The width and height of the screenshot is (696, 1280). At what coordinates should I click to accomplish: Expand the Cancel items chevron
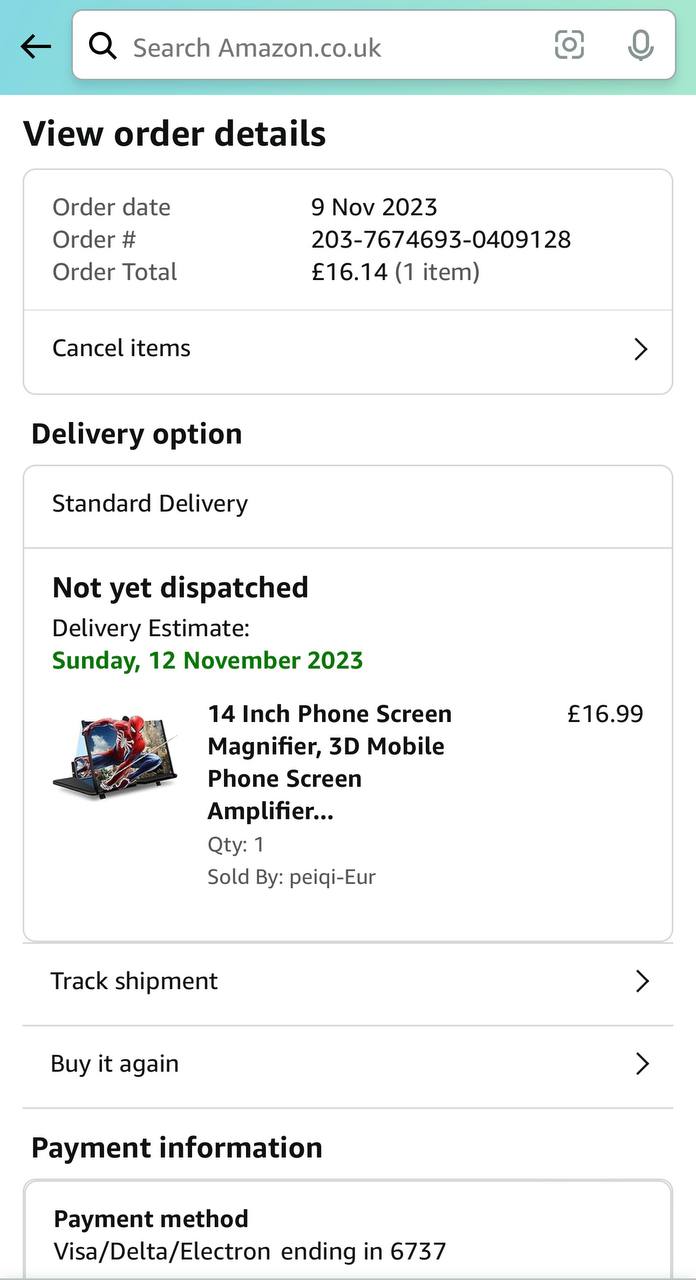(641, 349)
